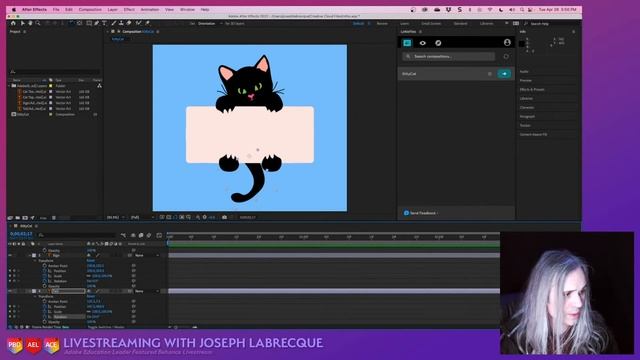Click the Home icon in the toolbar
The image size is (640, 360).
pyautogui.click(x=13, y=23)
